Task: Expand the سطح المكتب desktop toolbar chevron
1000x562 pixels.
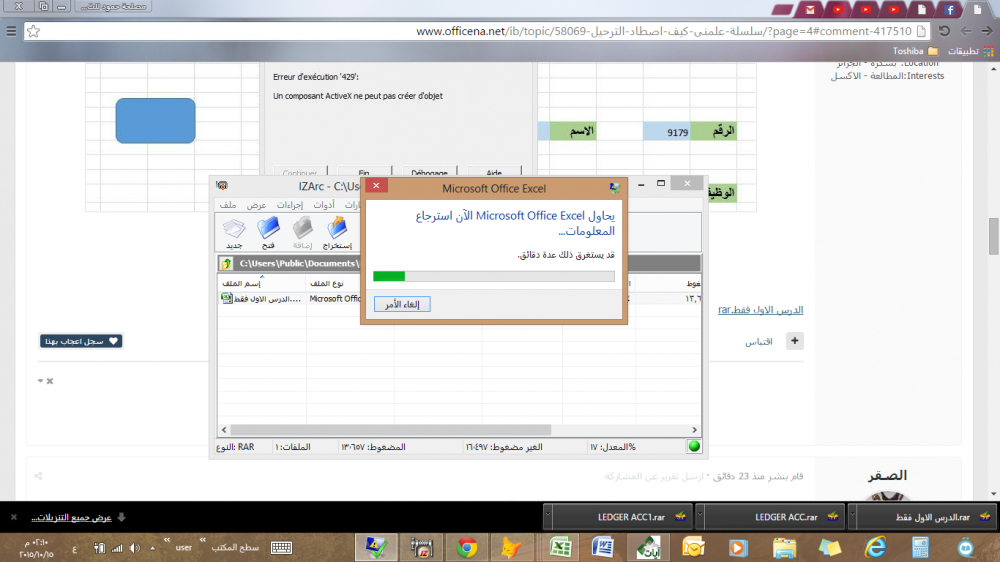Action: pyautogui.click(x=203, y=540)
